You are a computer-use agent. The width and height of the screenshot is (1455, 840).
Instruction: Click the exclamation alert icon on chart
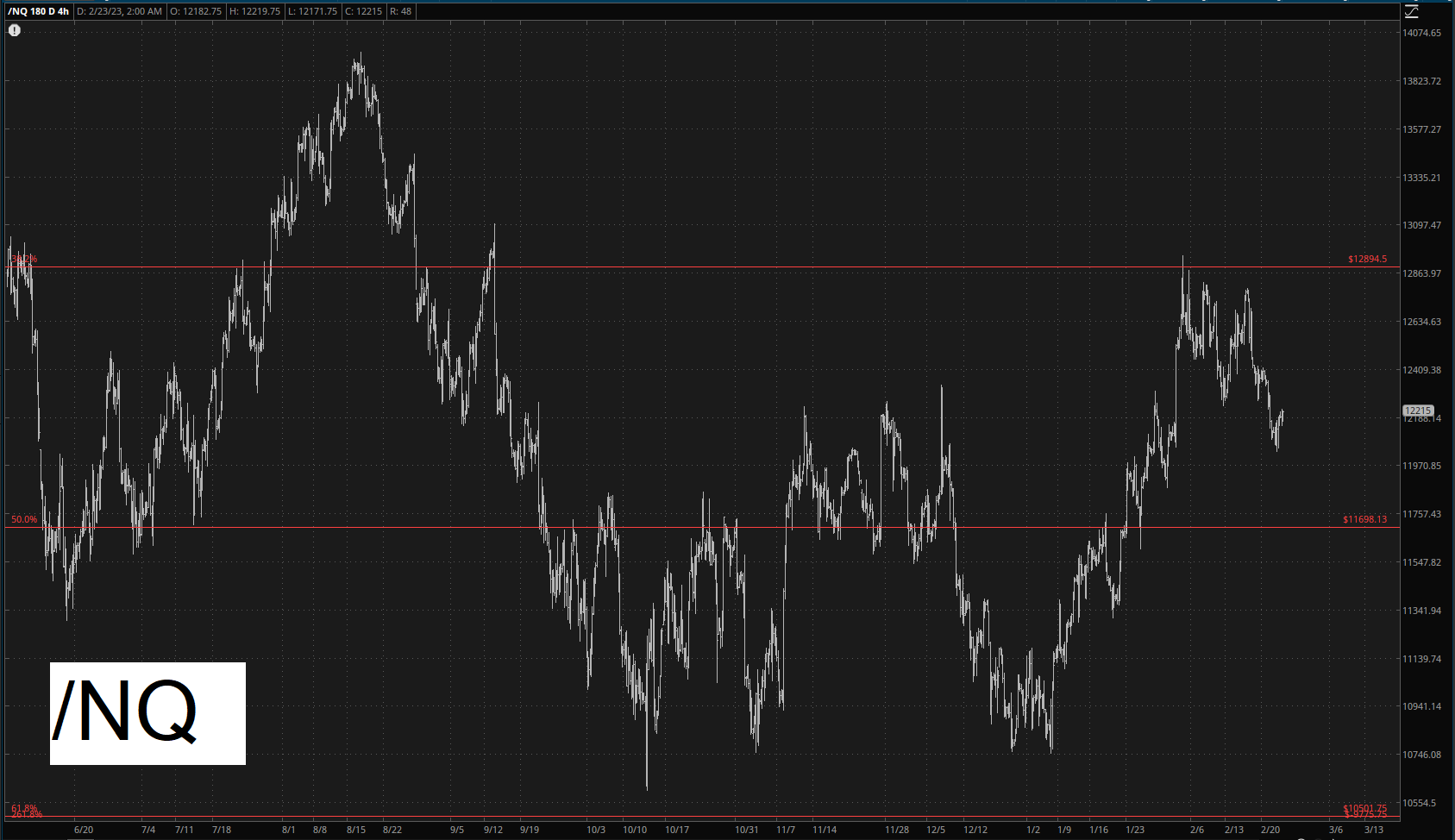(x=15, y=30)
